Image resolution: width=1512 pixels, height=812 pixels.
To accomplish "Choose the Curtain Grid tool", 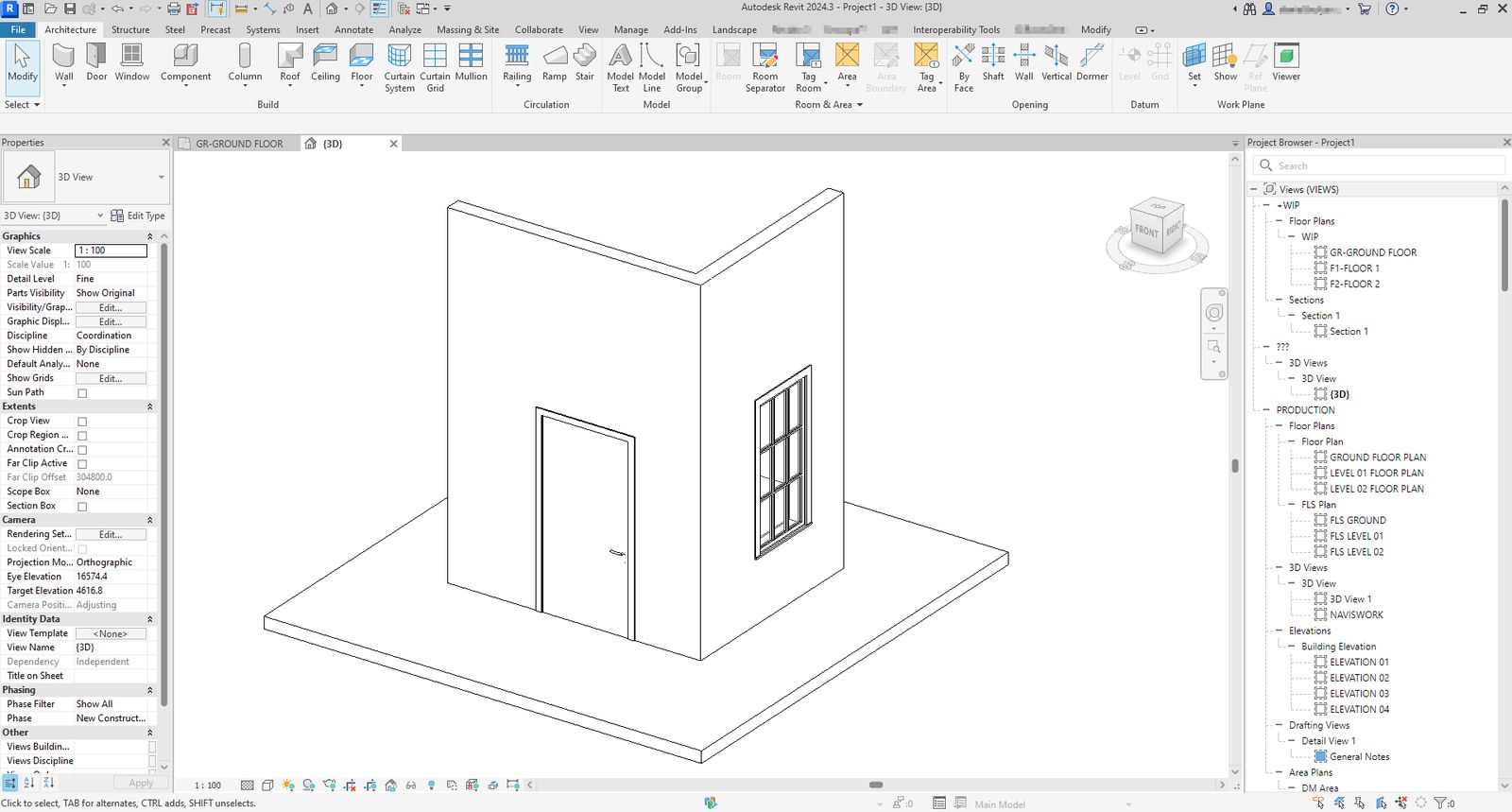I will pyautogui.click(x=435, y=67).
